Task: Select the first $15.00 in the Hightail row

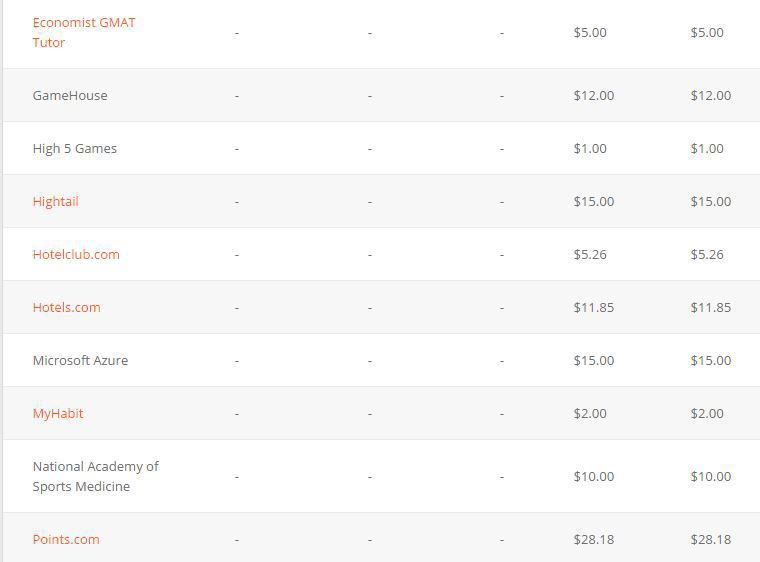Action: [594, 201]
